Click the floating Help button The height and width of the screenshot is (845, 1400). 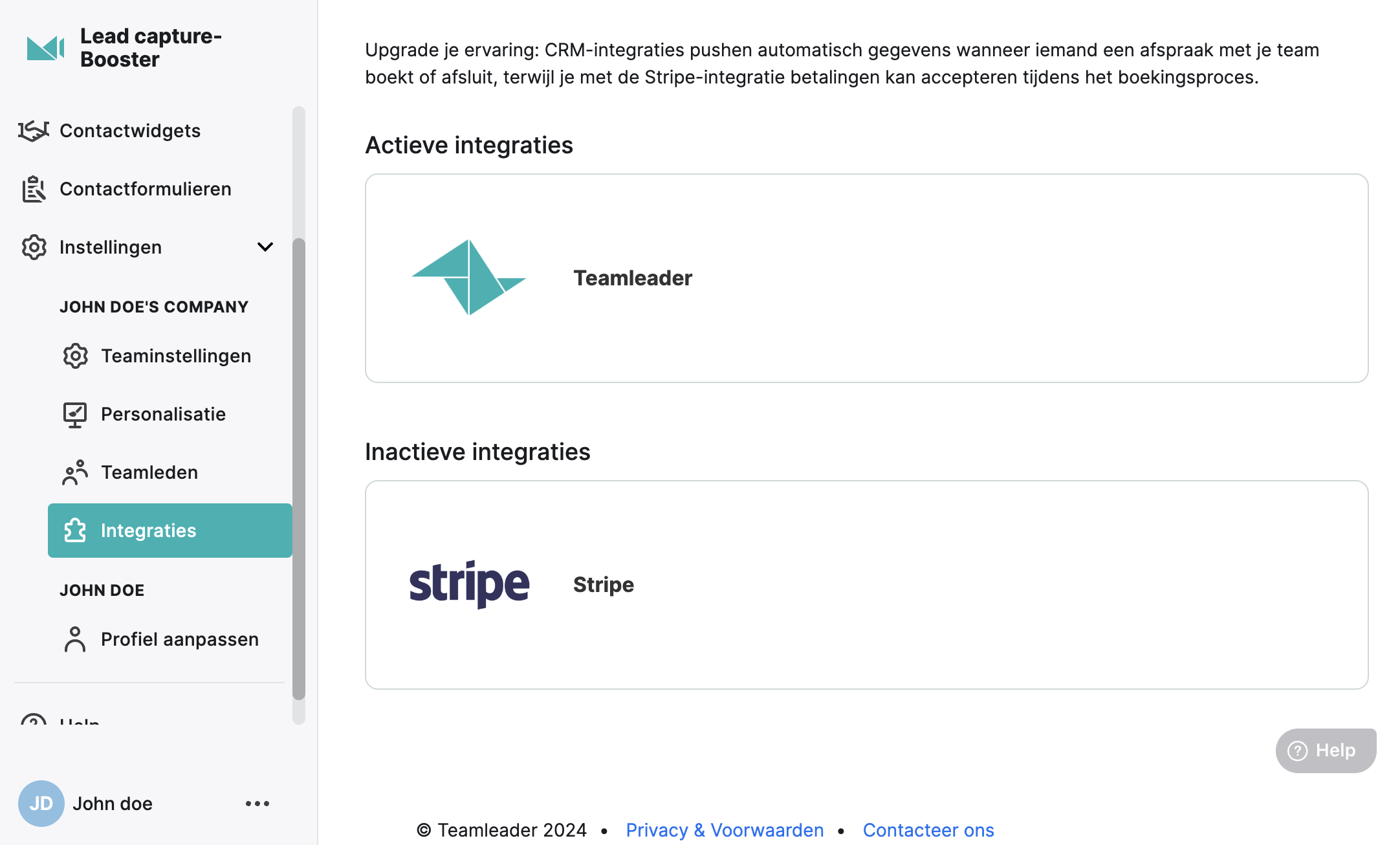tap(1326, 751)
